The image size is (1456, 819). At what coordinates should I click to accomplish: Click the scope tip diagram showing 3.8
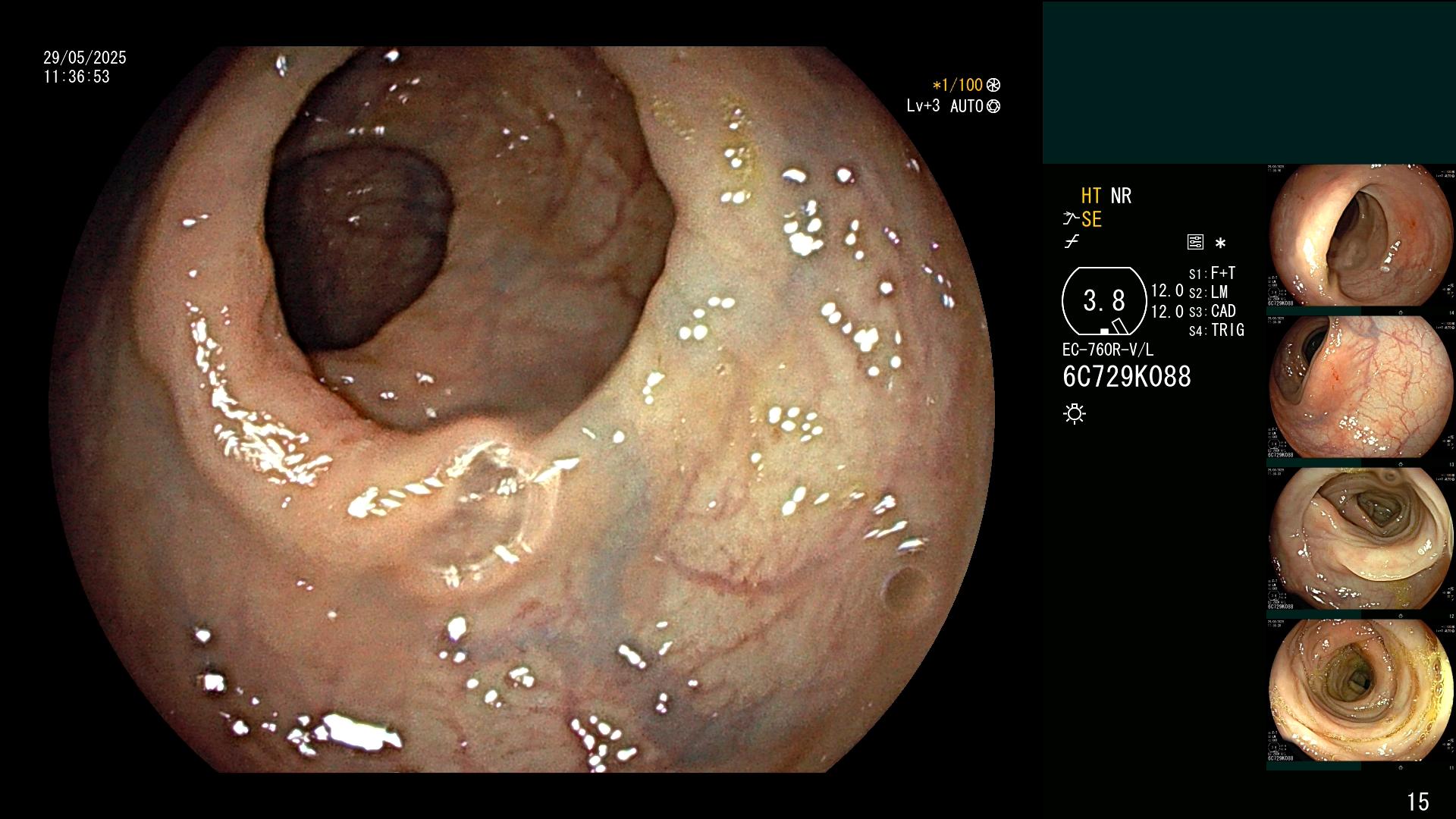1104,301
